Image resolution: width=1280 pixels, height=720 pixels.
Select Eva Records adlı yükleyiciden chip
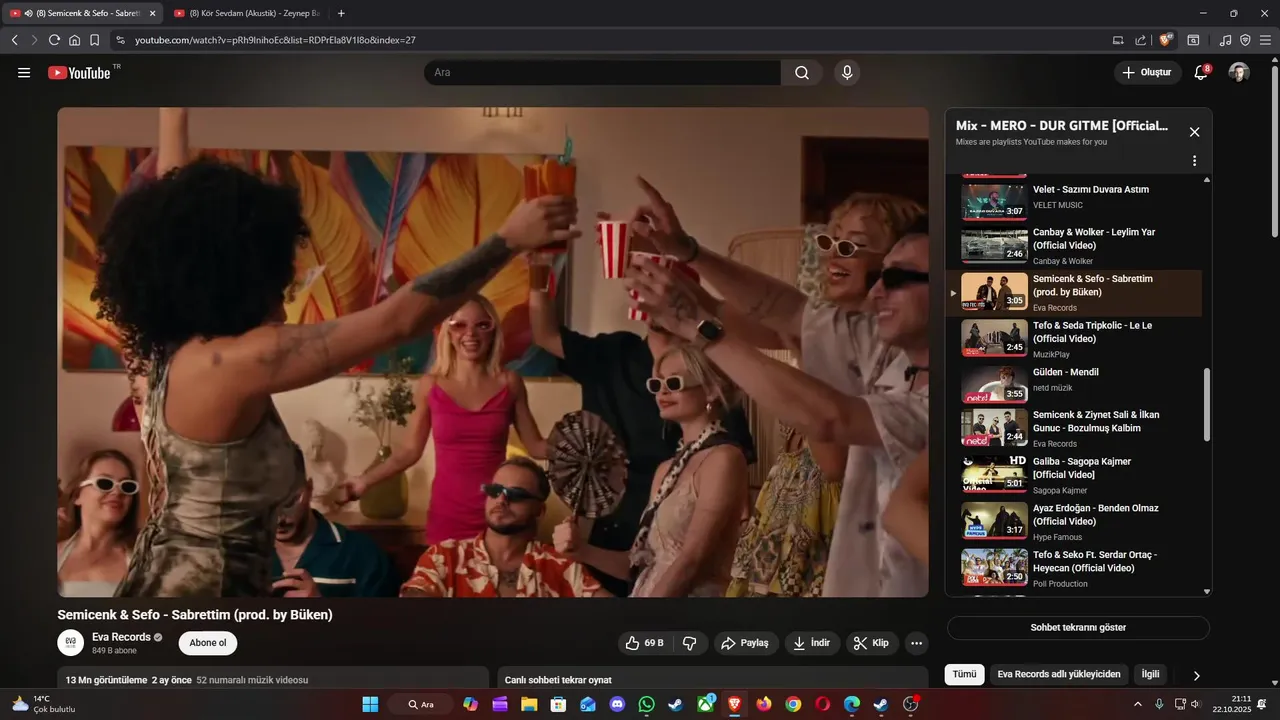click(1059, 674)
